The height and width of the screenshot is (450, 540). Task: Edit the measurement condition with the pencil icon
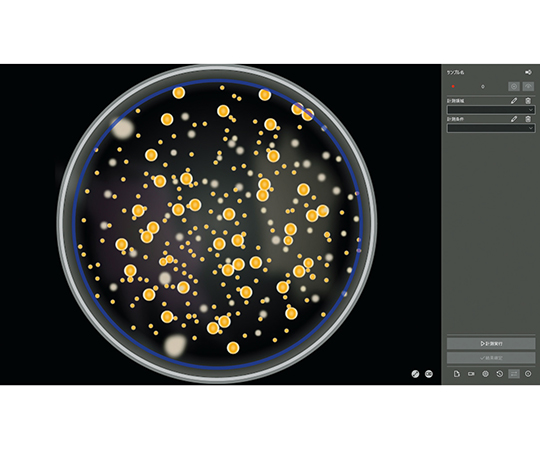pyautogui.click(x=514, y=119)
